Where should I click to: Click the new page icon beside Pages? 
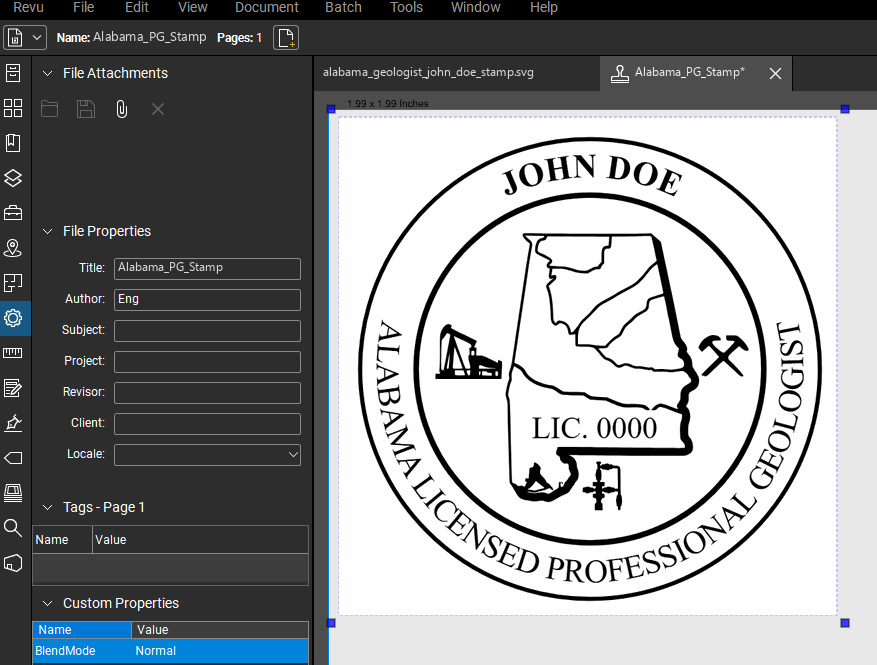pos(286,37)
